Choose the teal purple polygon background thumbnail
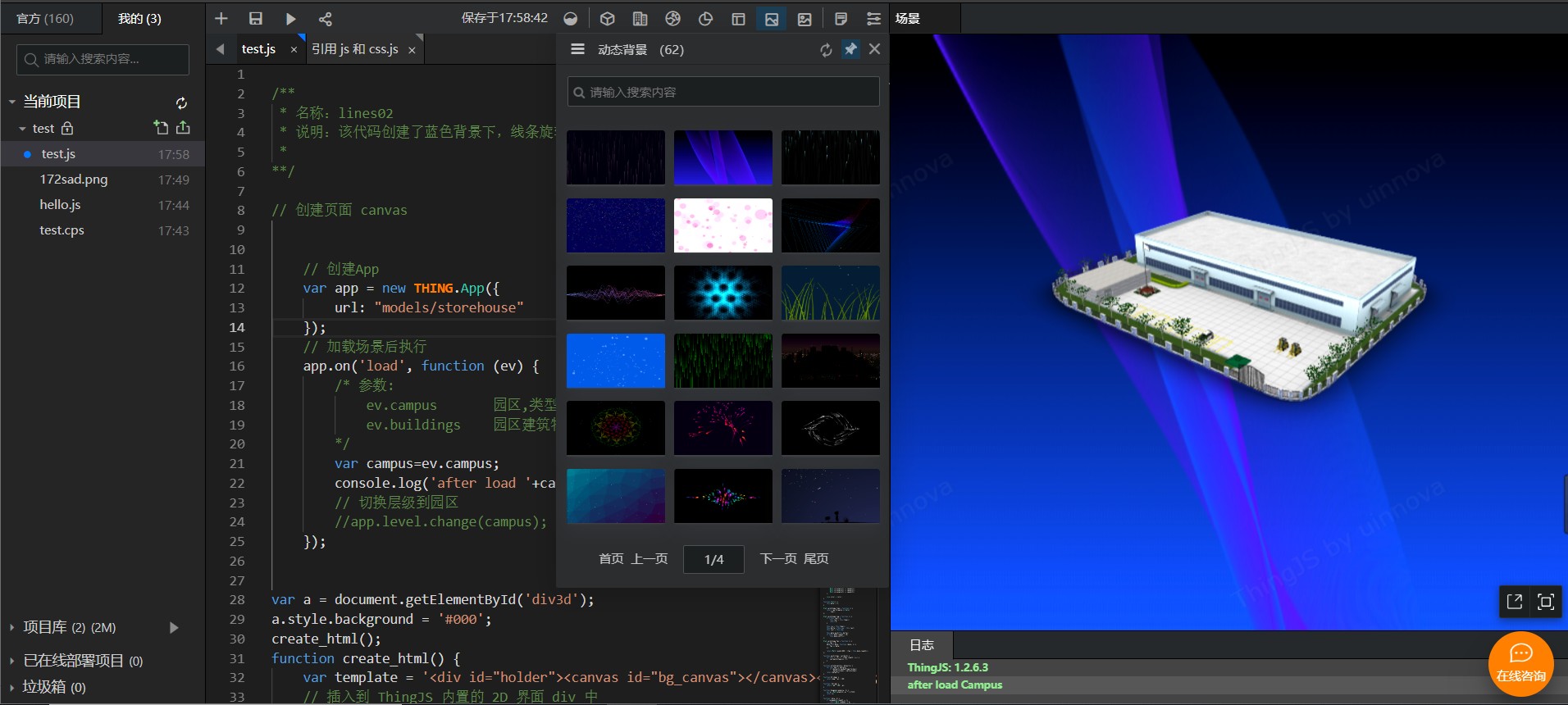The width and height of the screenshot is (1568, 705). coord(616,496)
